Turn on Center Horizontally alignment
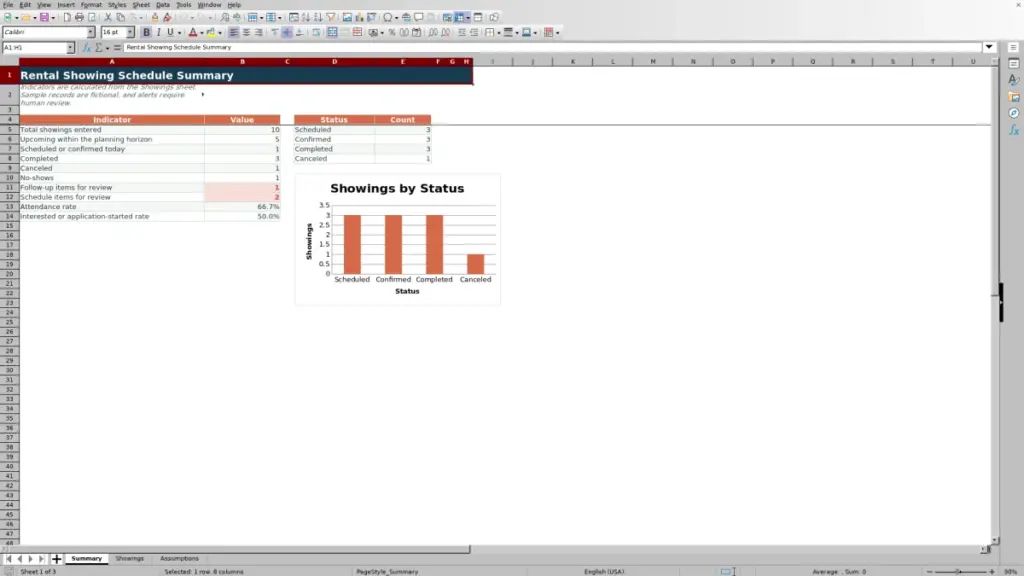 (x=246, y=33)
